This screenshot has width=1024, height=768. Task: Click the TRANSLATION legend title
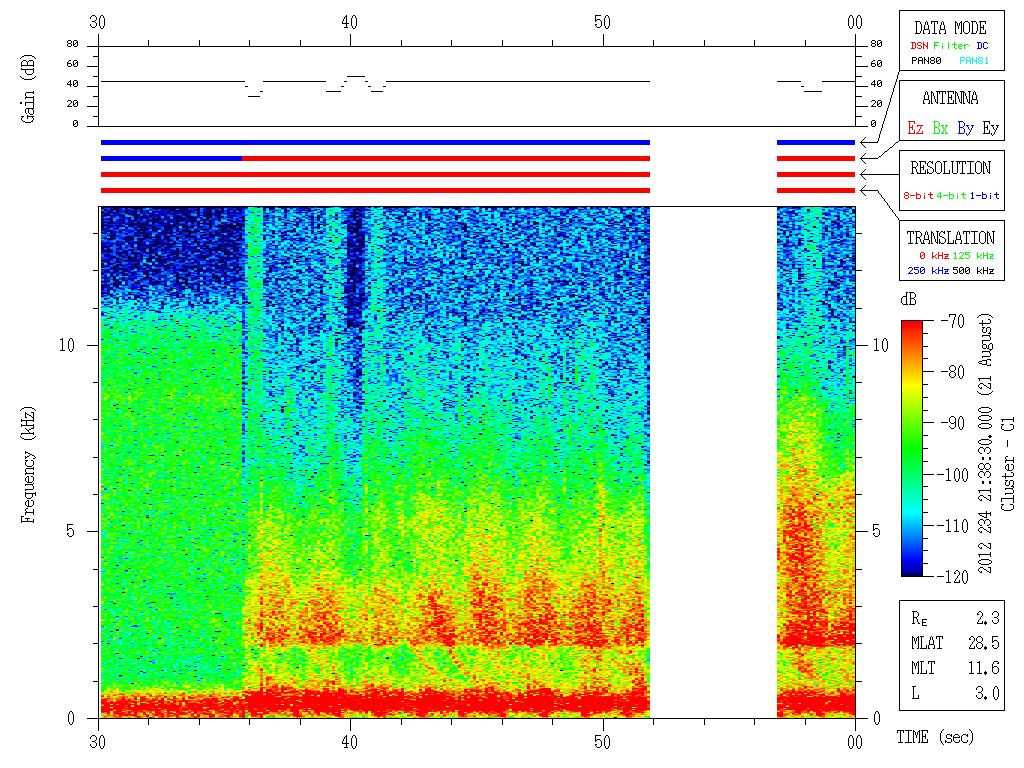(x=950, y=238)
